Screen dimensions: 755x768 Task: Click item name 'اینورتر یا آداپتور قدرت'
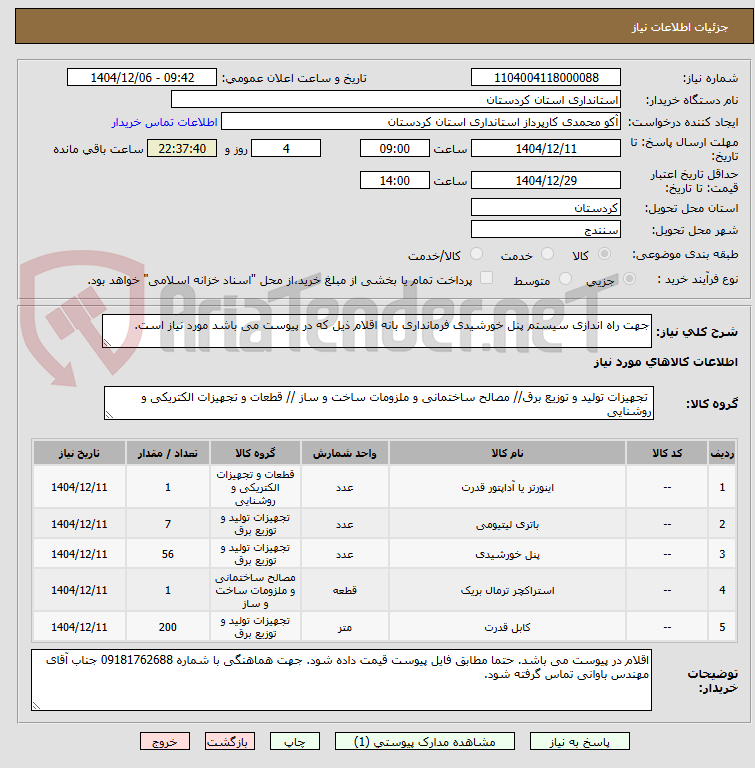pyautogui.click(x=507, y=487)
